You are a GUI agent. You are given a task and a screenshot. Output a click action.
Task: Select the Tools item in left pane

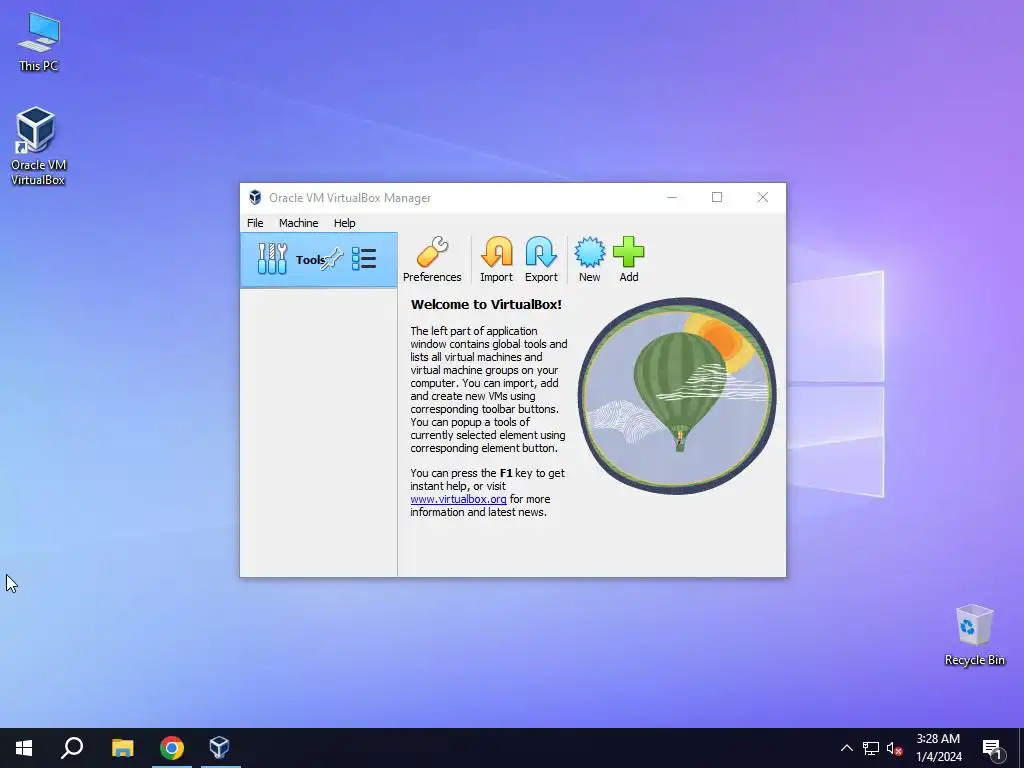click(319, 260)
